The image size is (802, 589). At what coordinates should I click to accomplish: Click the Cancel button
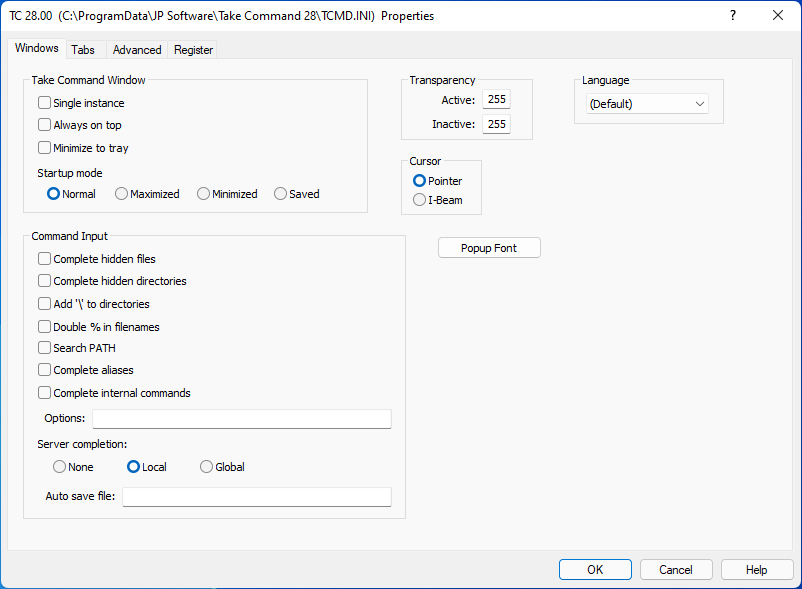[x=676, y=570]
